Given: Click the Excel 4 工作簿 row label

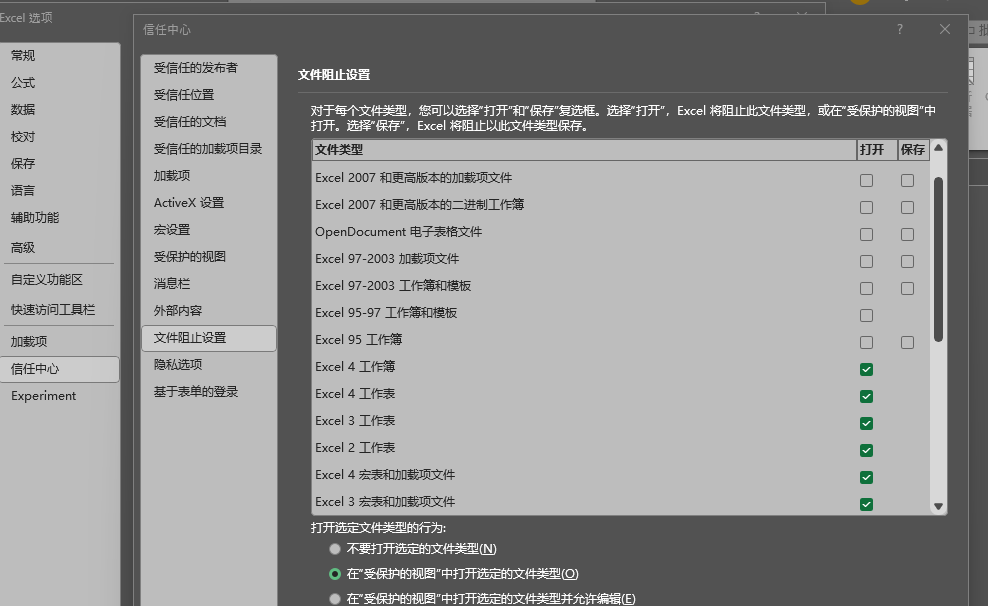Looking at the screenshot, I should pos(355,367).
